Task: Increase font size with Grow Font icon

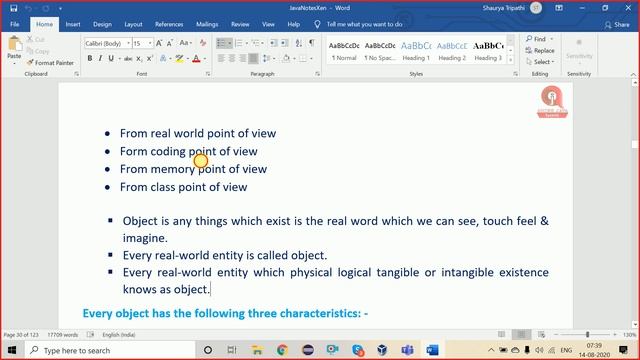Action: click(159, 43)
